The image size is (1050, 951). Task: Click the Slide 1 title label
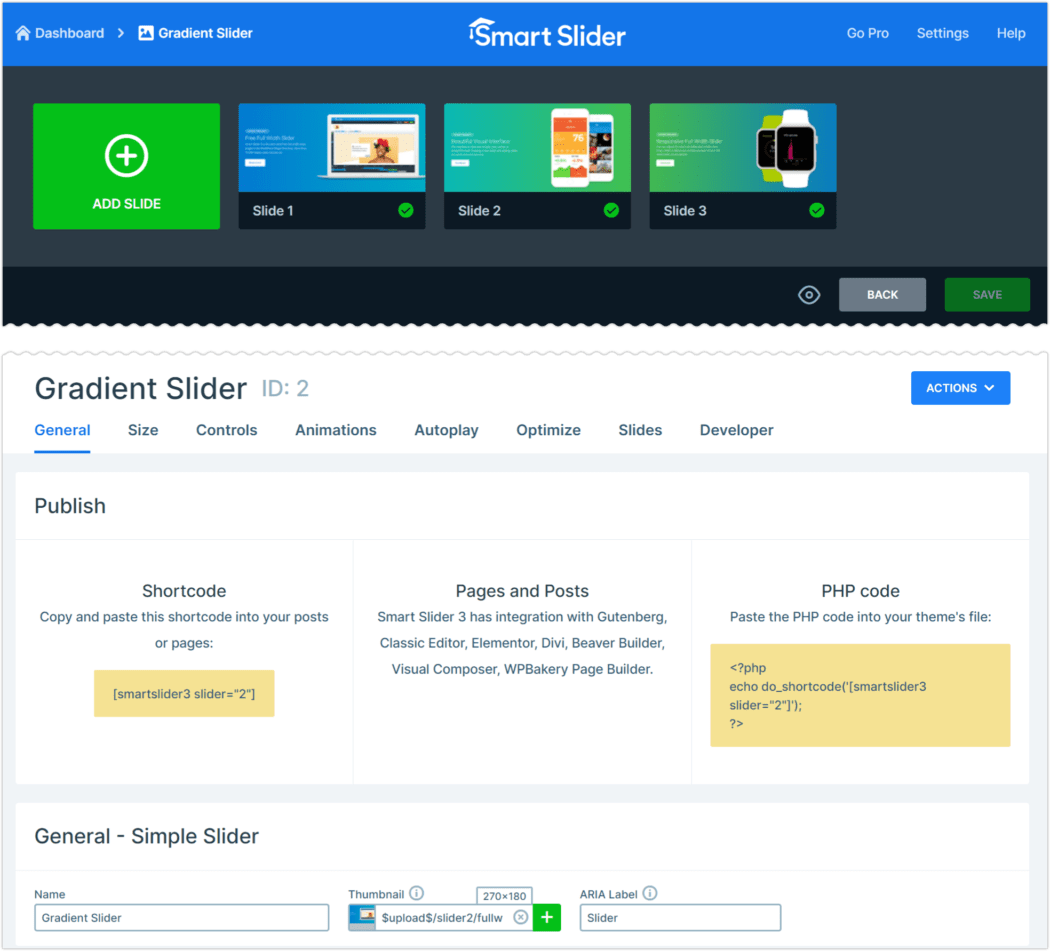coord(273,210)
